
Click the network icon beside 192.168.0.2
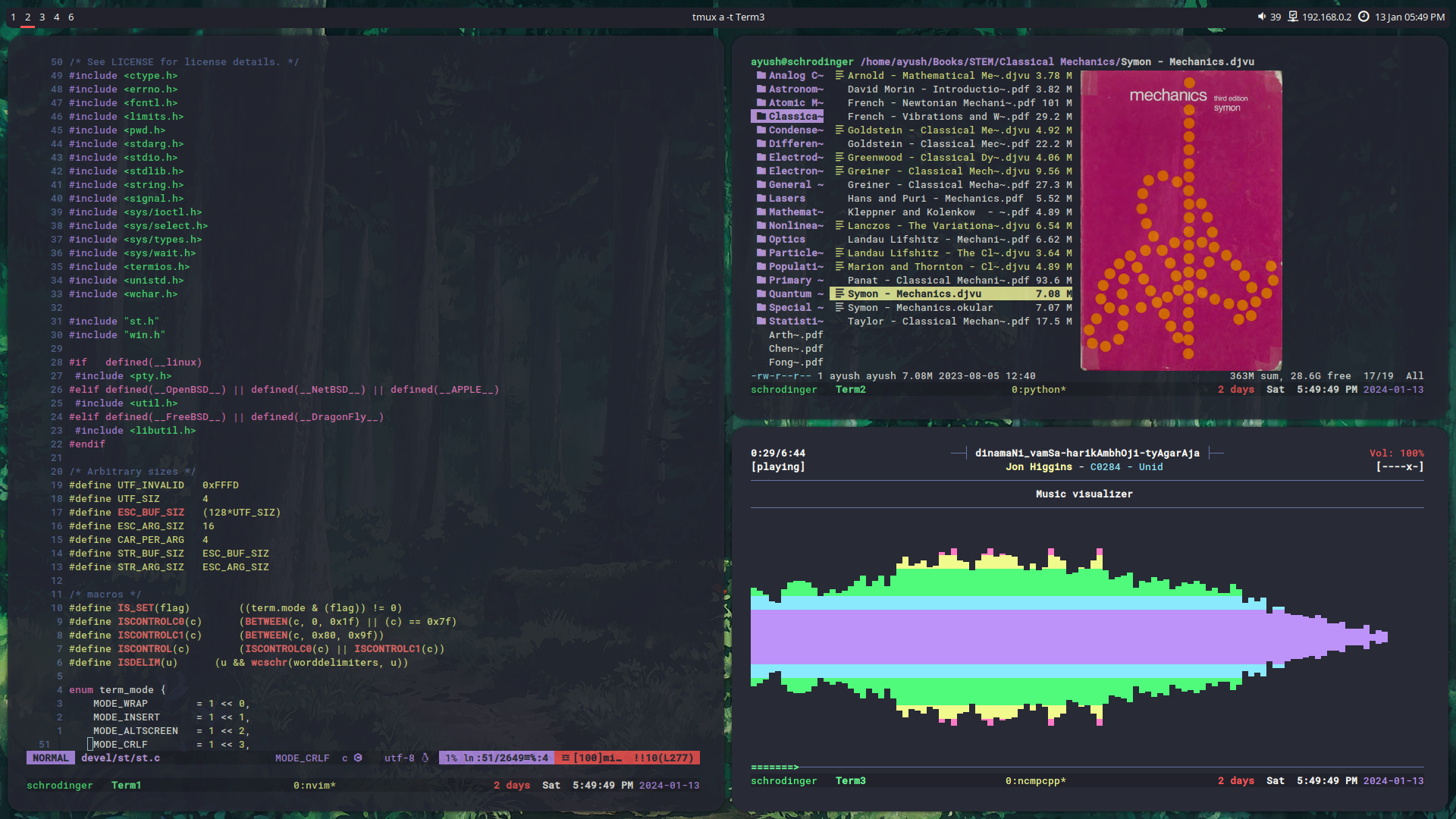coord(1293,17)
